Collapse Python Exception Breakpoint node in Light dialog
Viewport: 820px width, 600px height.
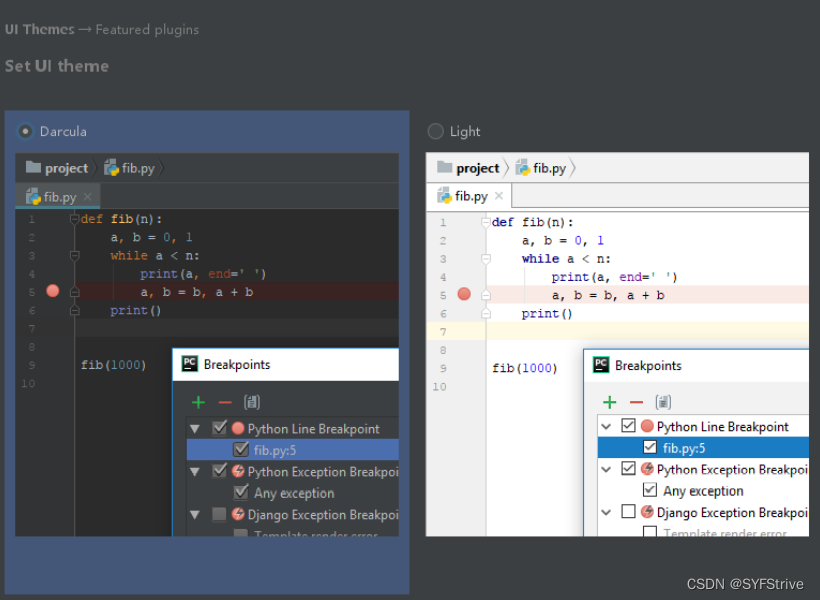pos(606,470)
